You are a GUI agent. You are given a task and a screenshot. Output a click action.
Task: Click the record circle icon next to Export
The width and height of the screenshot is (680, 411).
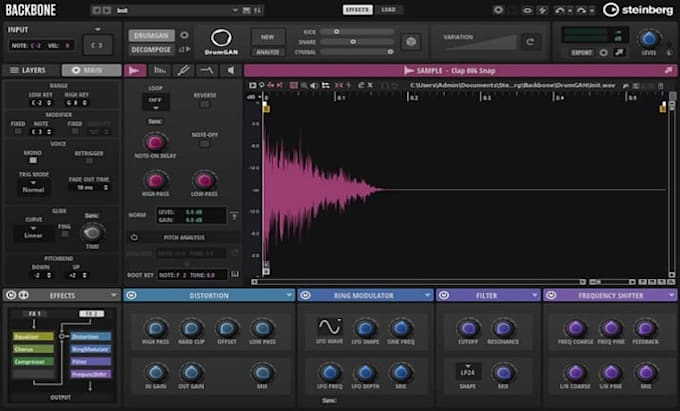point(604,52)
